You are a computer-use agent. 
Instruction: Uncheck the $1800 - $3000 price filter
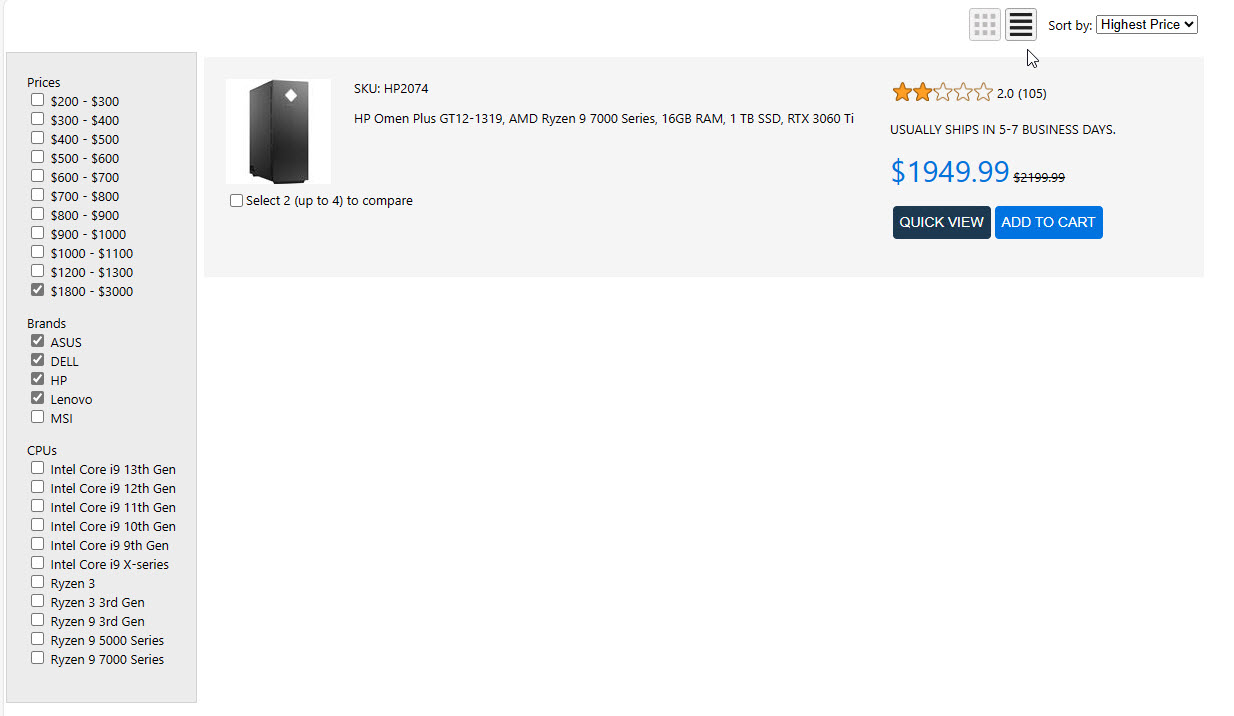pyautogui.click(x=38, y=291)
